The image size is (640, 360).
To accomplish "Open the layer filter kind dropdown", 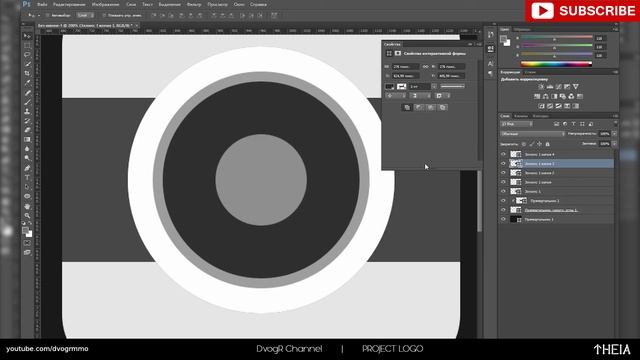I will point(516,124).
